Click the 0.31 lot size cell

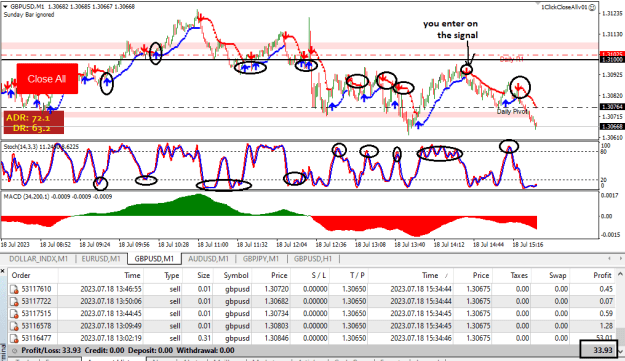point(204,339)
